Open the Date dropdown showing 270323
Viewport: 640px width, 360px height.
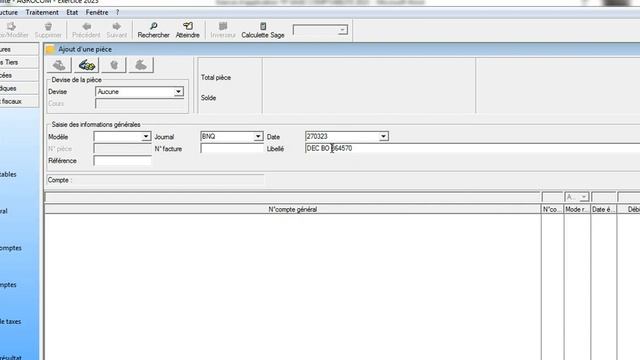click(383, 136)
